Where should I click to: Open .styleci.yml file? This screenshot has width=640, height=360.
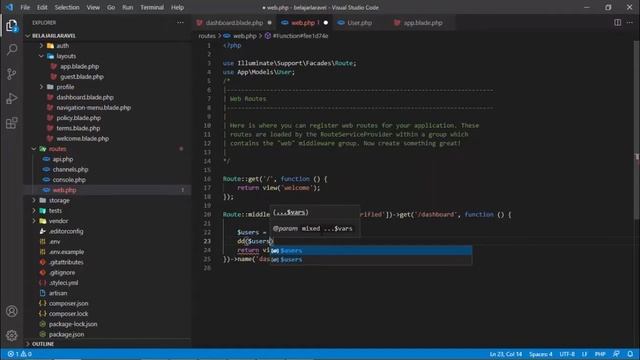(64, 283)
